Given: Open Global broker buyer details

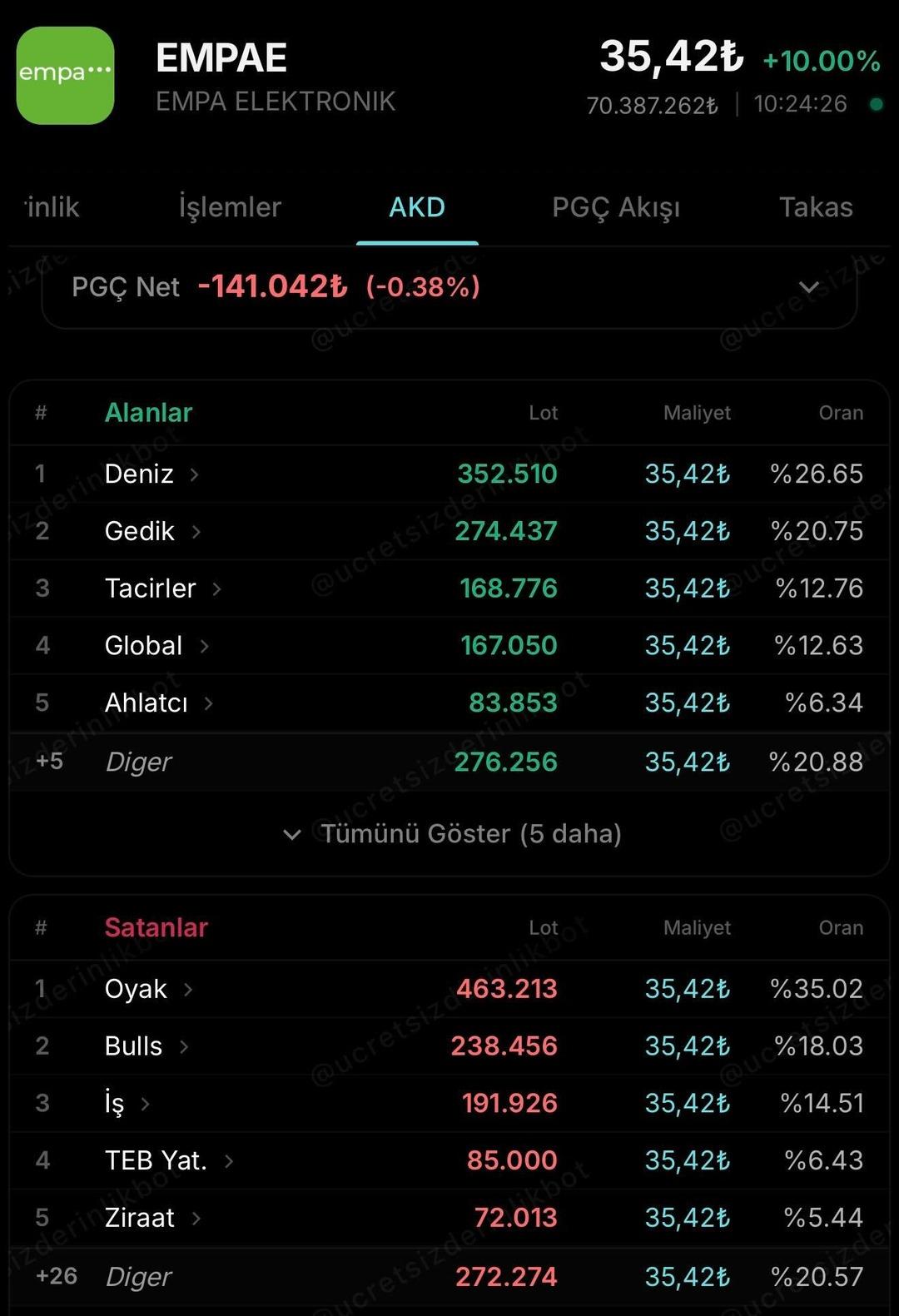Looking at the screenshot, I should click(143, 646).
